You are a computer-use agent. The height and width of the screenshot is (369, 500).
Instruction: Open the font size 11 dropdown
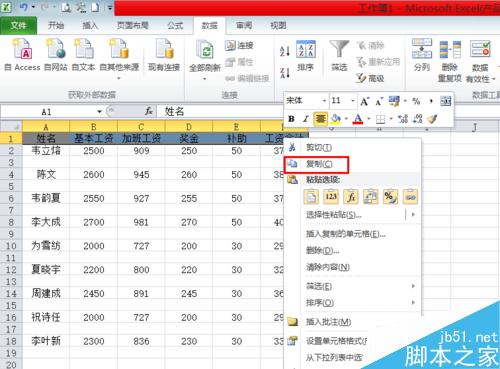tap(353, 101)
